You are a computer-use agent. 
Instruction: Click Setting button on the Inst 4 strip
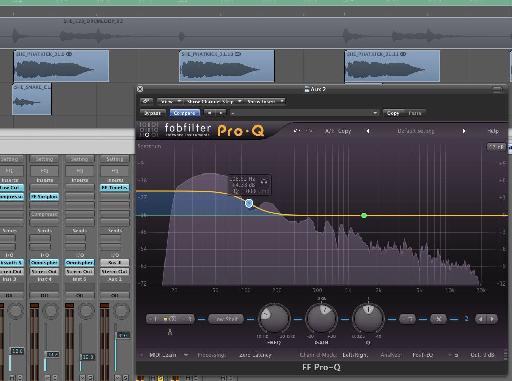click(44, 159)
